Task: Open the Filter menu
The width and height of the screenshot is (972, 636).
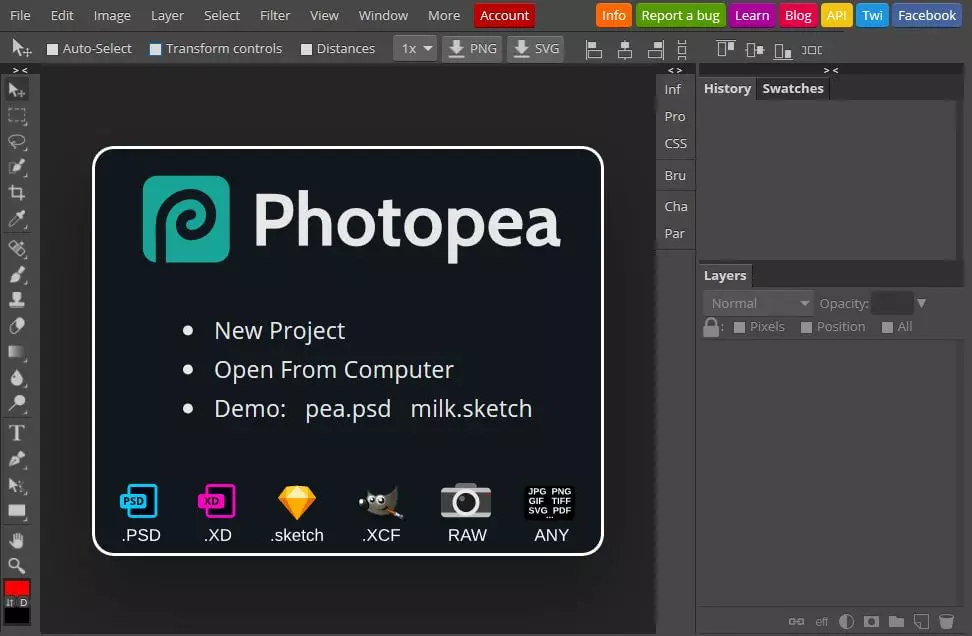Action: (x=275, y=15)
